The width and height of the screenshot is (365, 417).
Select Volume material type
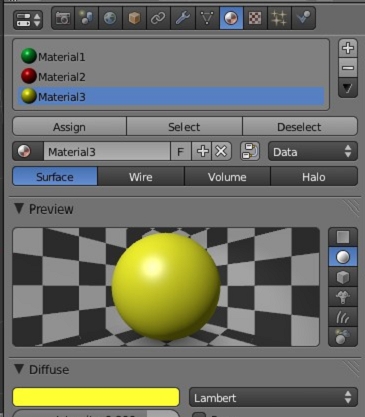coord(227,176)
